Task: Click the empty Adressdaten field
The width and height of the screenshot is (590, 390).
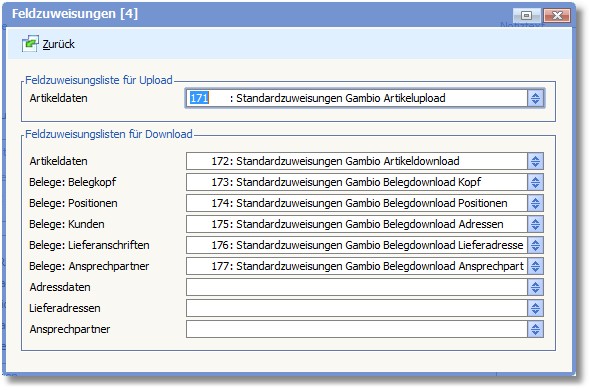Action: click(357, 288)
